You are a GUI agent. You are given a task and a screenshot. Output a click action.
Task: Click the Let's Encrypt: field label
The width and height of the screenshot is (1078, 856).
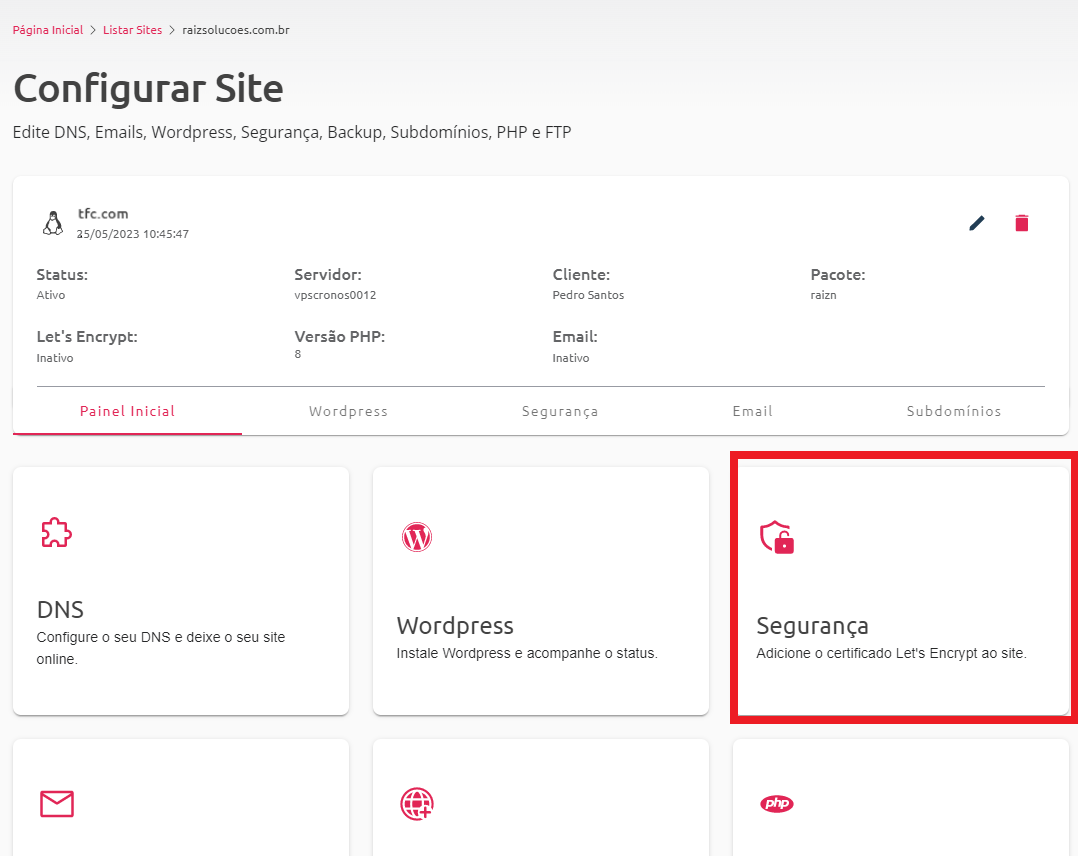[x=87, y=337]
